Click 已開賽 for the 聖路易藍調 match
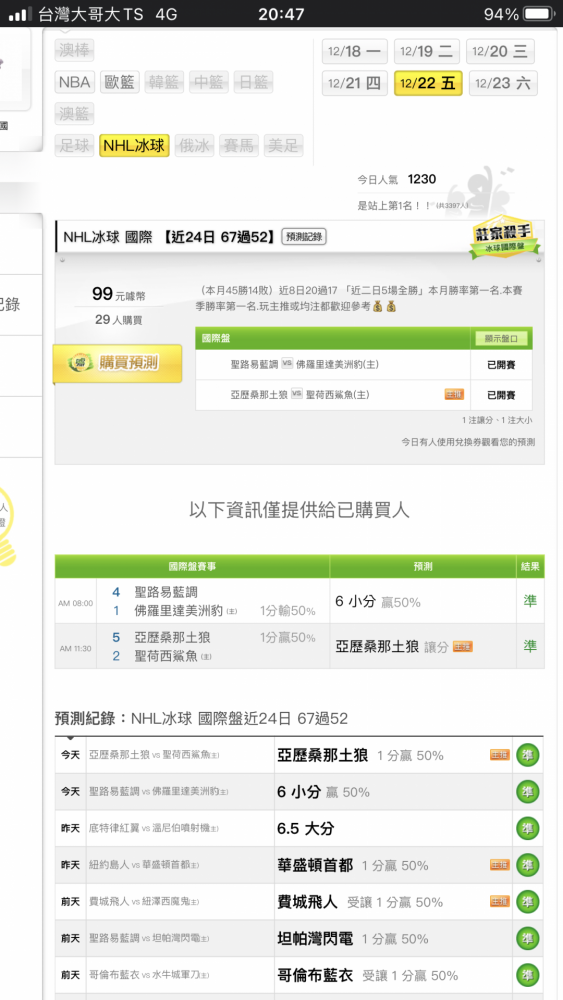Image resolution: width=563 pixels, height=1000 pixels. (x=501, y=365)
